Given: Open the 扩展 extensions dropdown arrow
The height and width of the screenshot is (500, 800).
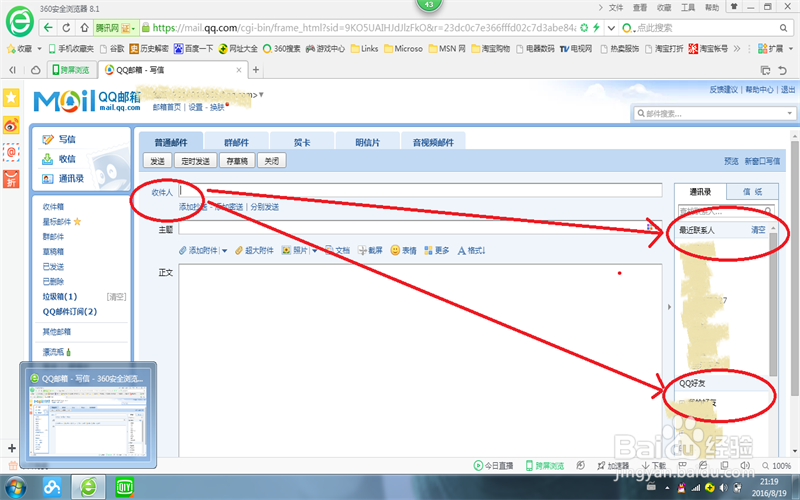Looking at the screenshot, I should coord(791,48).
